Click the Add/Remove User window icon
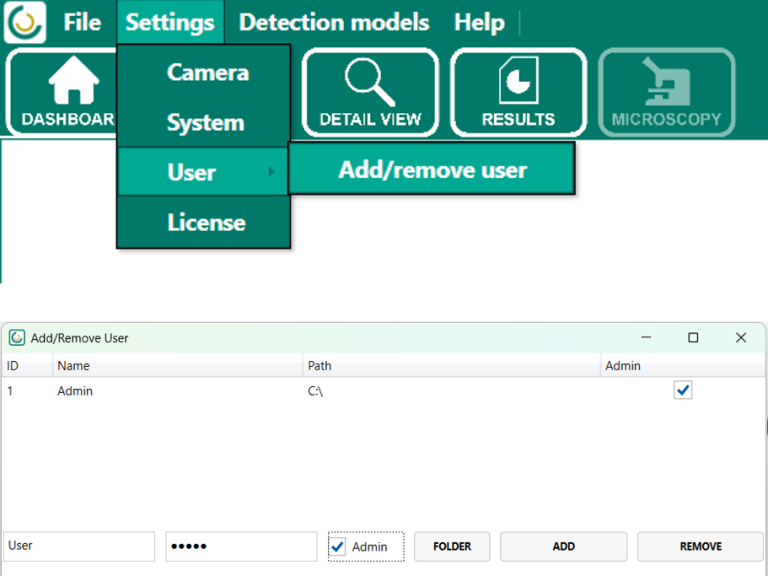Screen dimensions: 768x576 click(17, 338)
